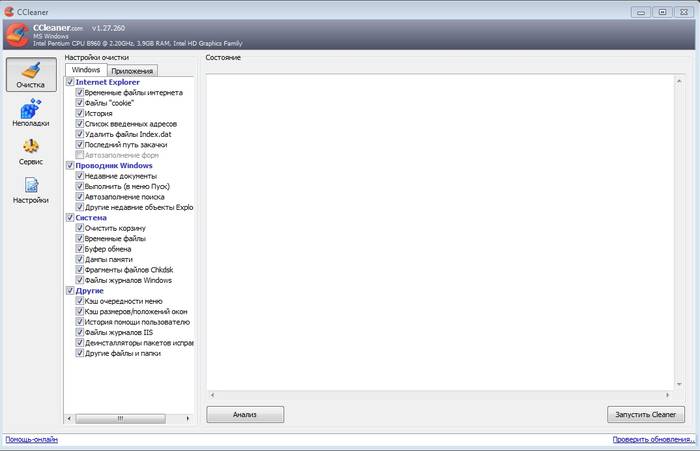Uncheck the Очистить корзину option

tap(80, 229)
